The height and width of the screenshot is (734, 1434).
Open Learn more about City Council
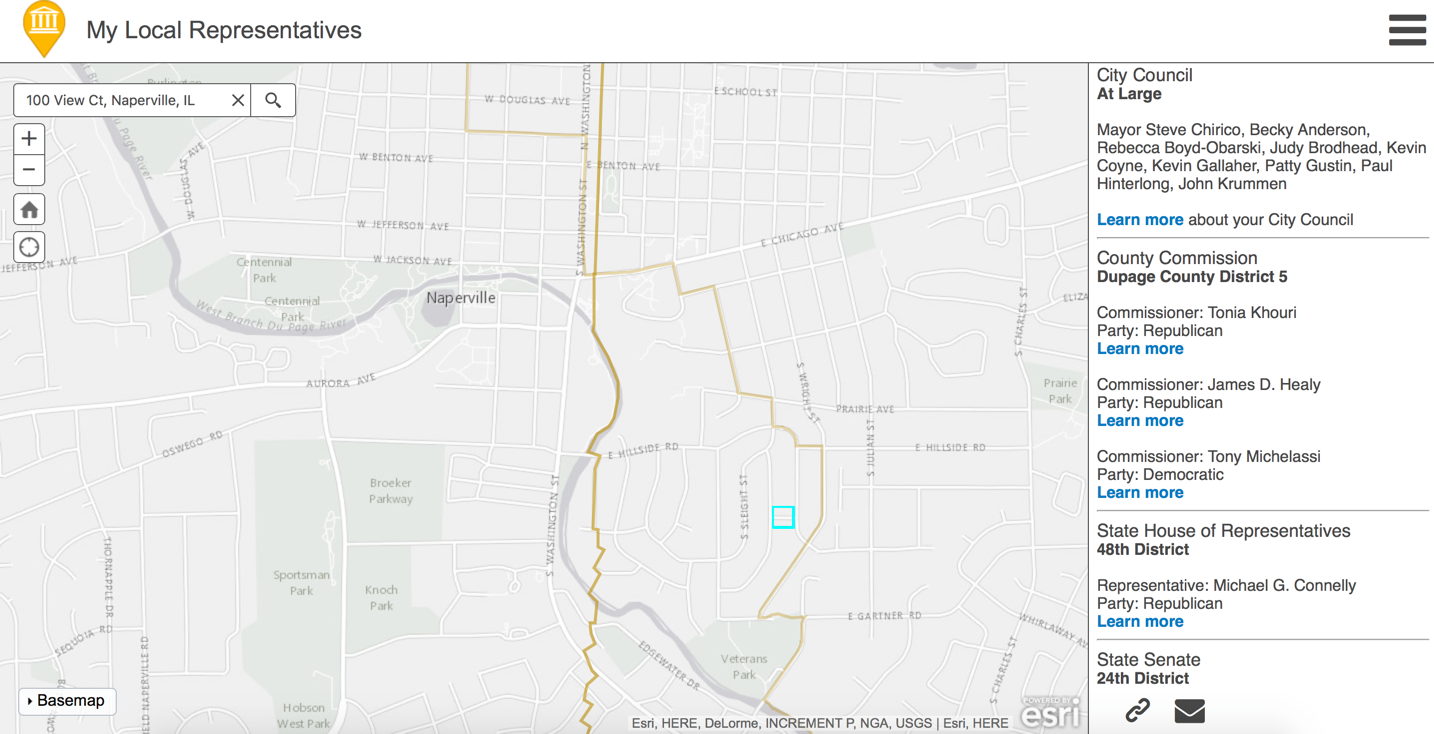[1140, 220]
